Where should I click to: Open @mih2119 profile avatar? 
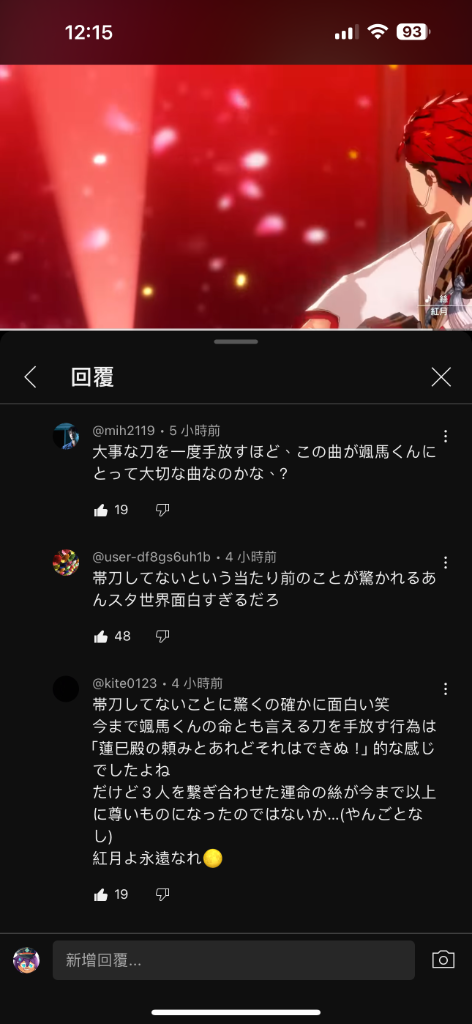(66, 436)
